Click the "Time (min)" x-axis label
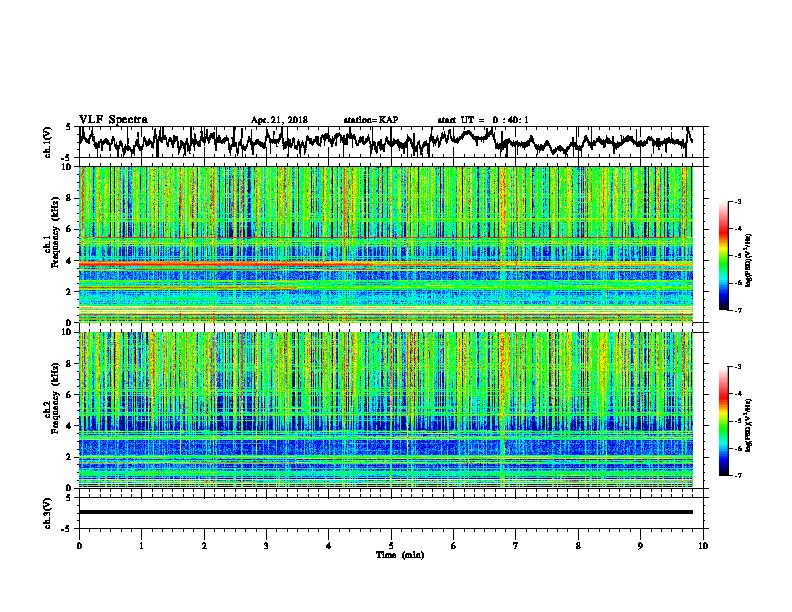Viewport: 792px width, 612px height. click(x=400, y=555)
